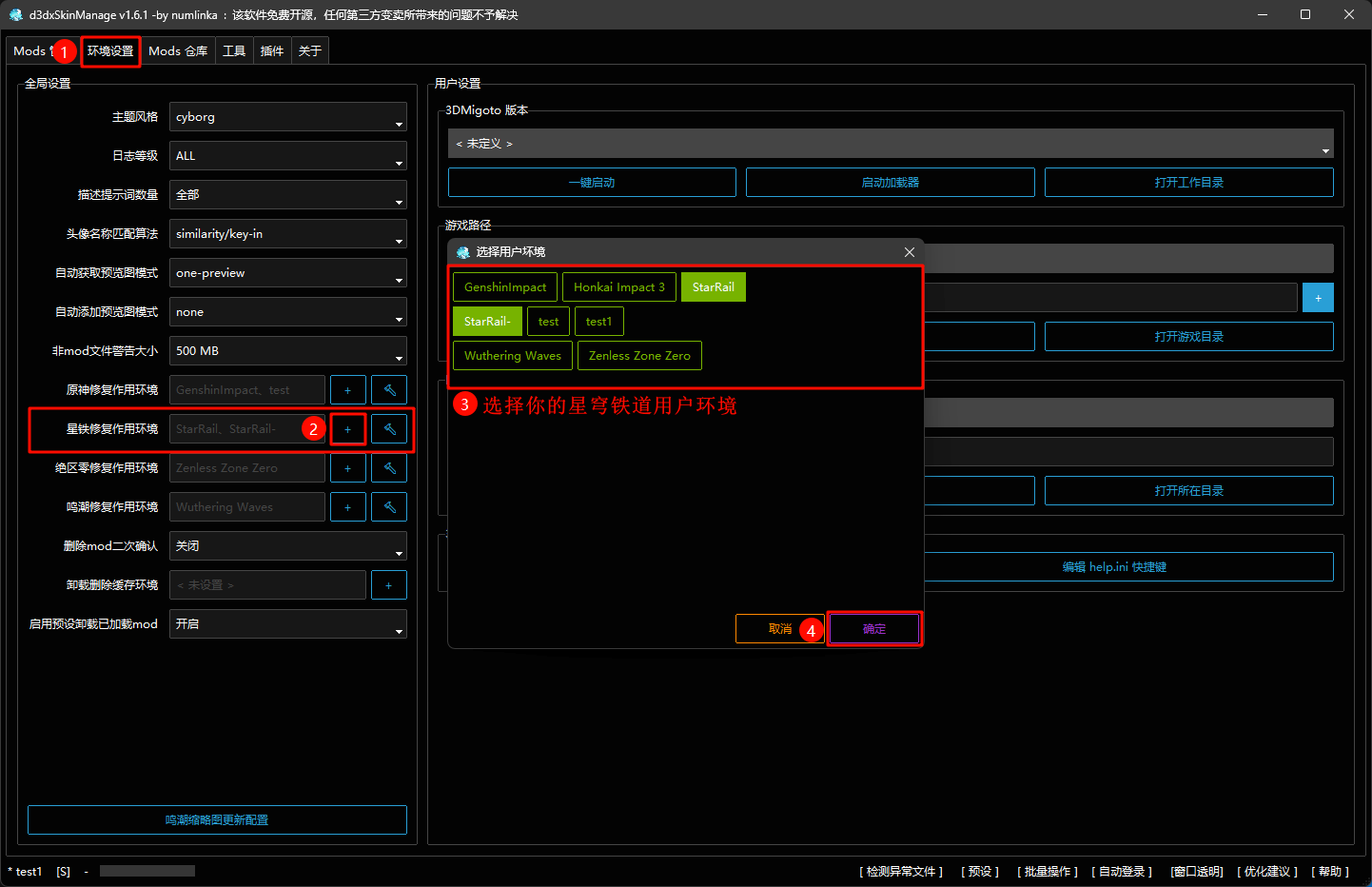Click the [S] status bar indicator
This screenshot has height=887, width=1372.
[x=63, y=872]
